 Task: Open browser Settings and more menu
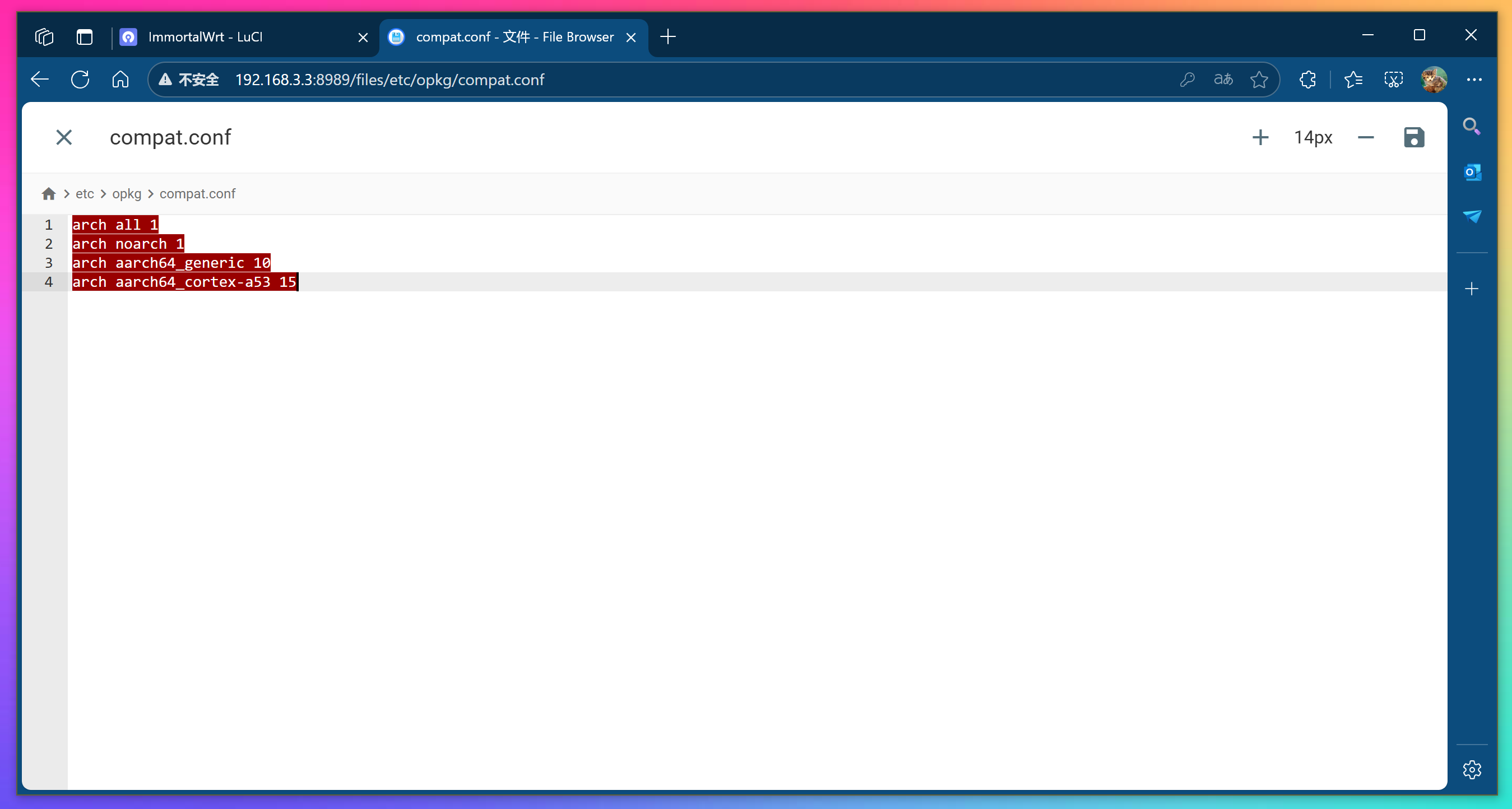click(x=1474, y=80)
